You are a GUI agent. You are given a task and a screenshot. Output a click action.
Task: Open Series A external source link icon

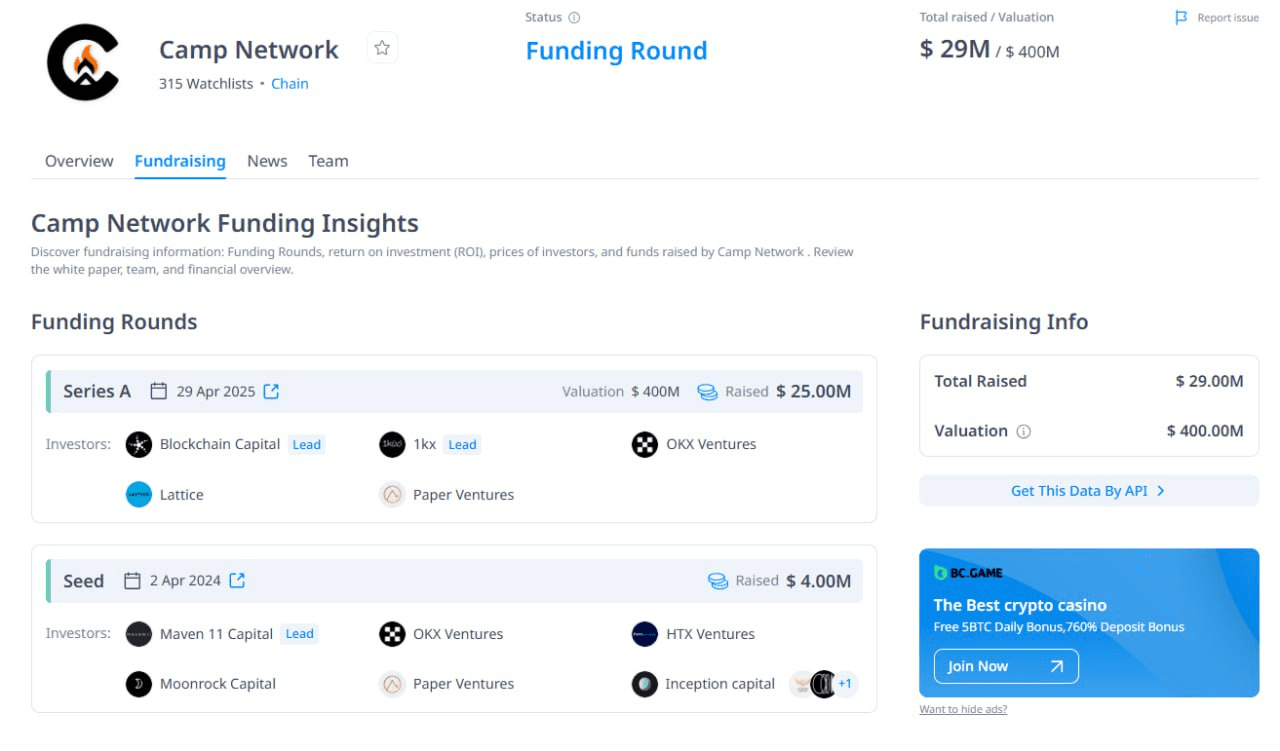tap(271, 391)
